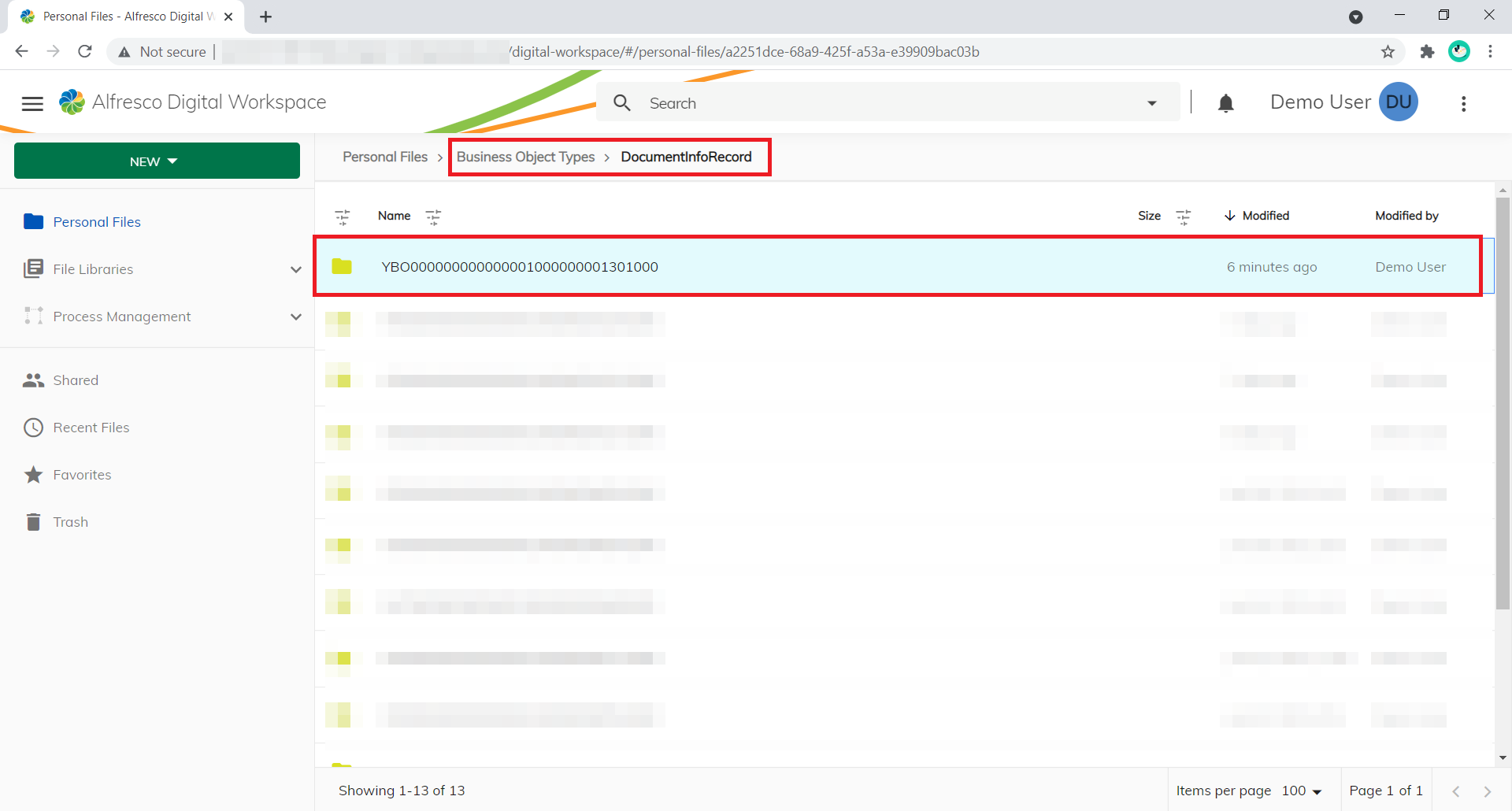Open the search options dropdown arrow
Viewport: 1512px width, 811px height.
click(1151, 103)
